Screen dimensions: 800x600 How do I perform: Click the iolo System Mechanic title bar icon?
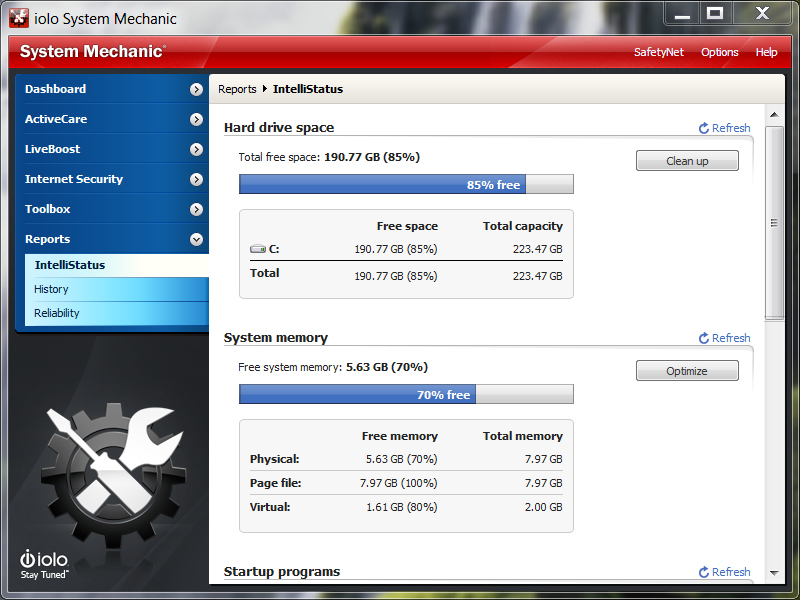[18, 18]
